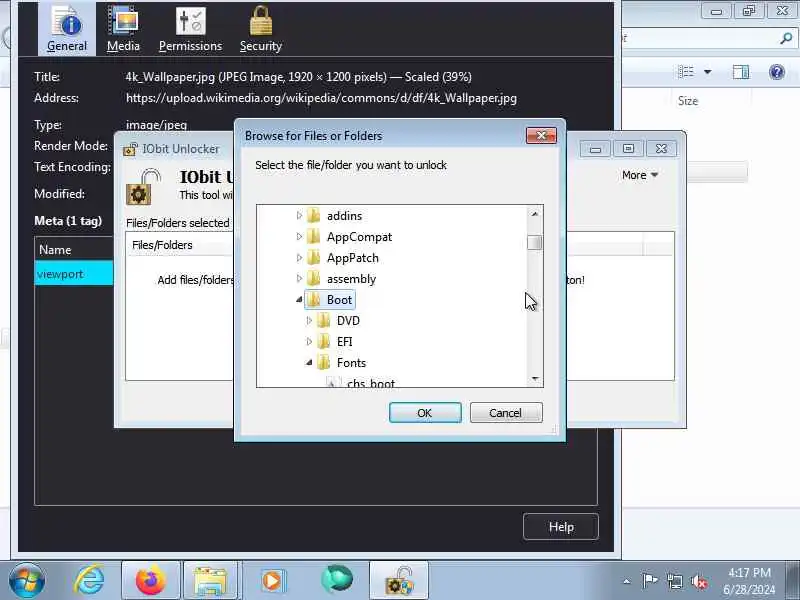Click the DVD folder label
This screenshot has height=600, width=800.
[x=348, y=320]
